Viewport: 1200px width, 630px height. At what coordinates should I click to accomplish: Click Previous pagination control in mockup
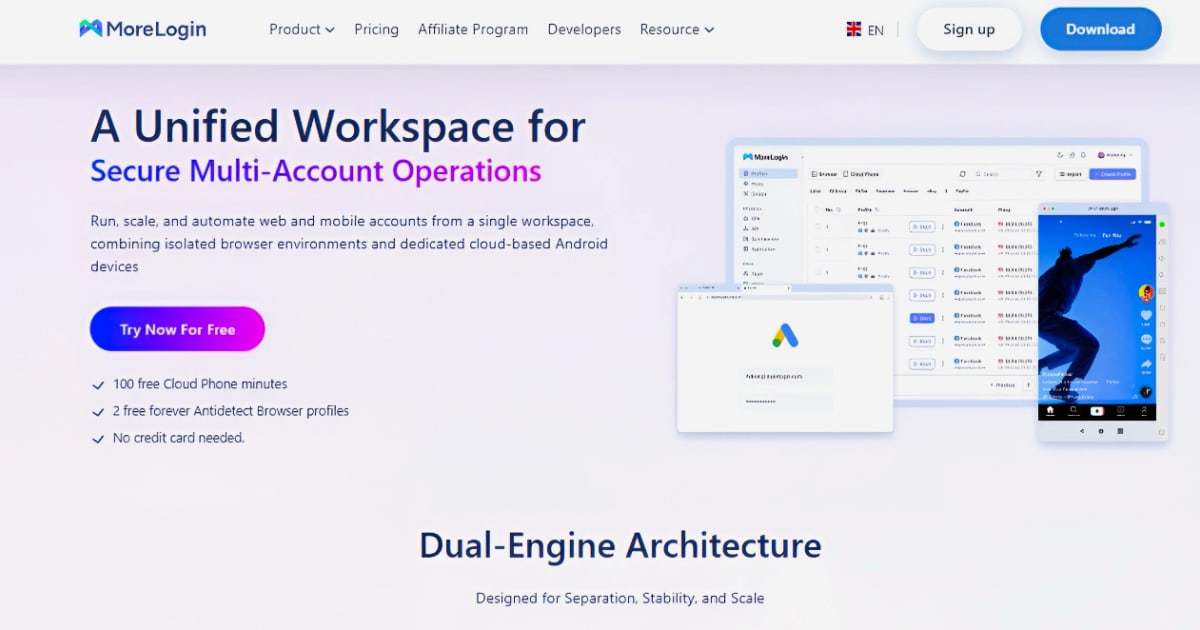click(x=1003, y=385)
